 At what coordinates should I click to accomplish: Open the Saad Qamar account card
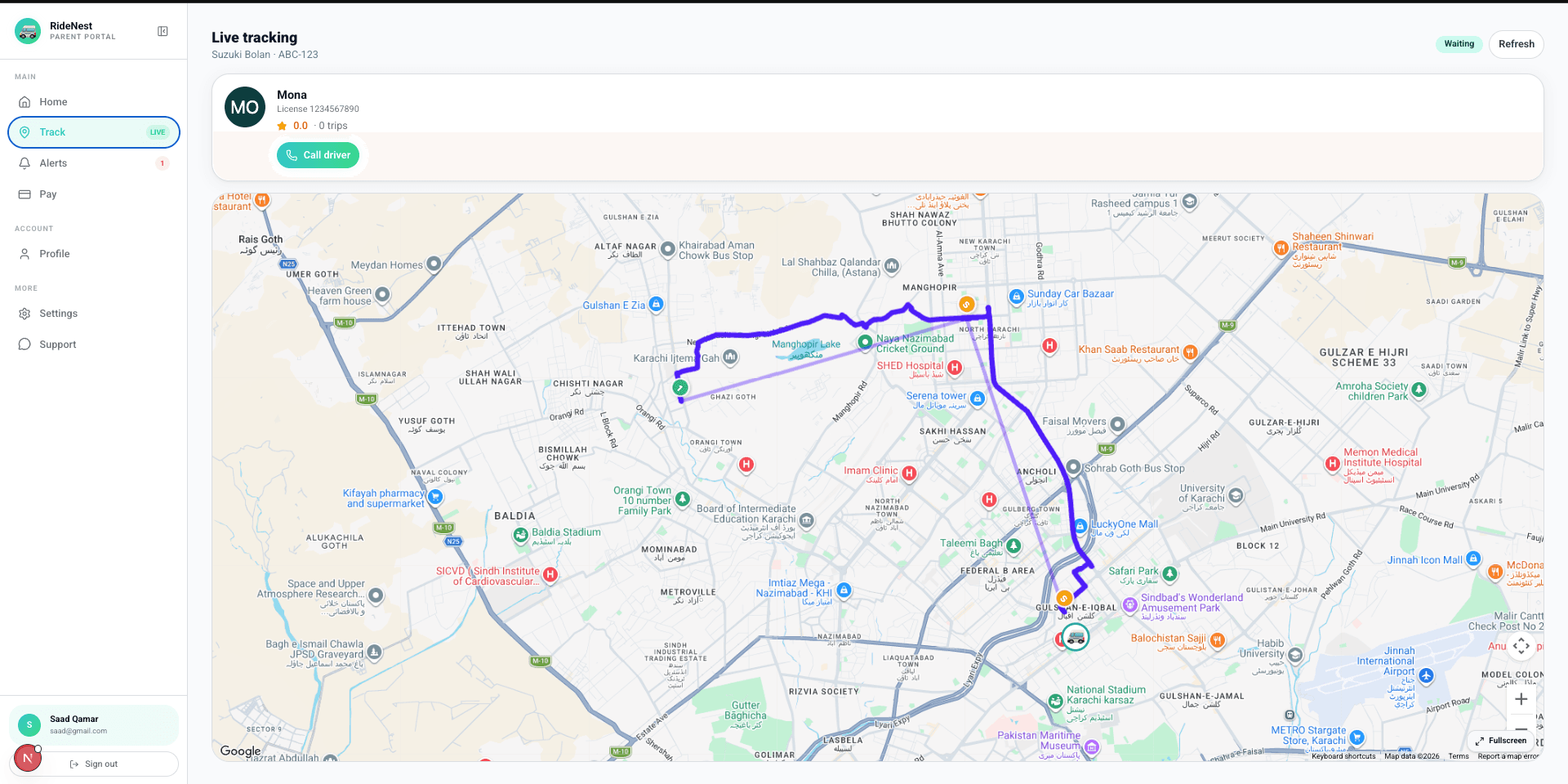[x=94, y=724]
